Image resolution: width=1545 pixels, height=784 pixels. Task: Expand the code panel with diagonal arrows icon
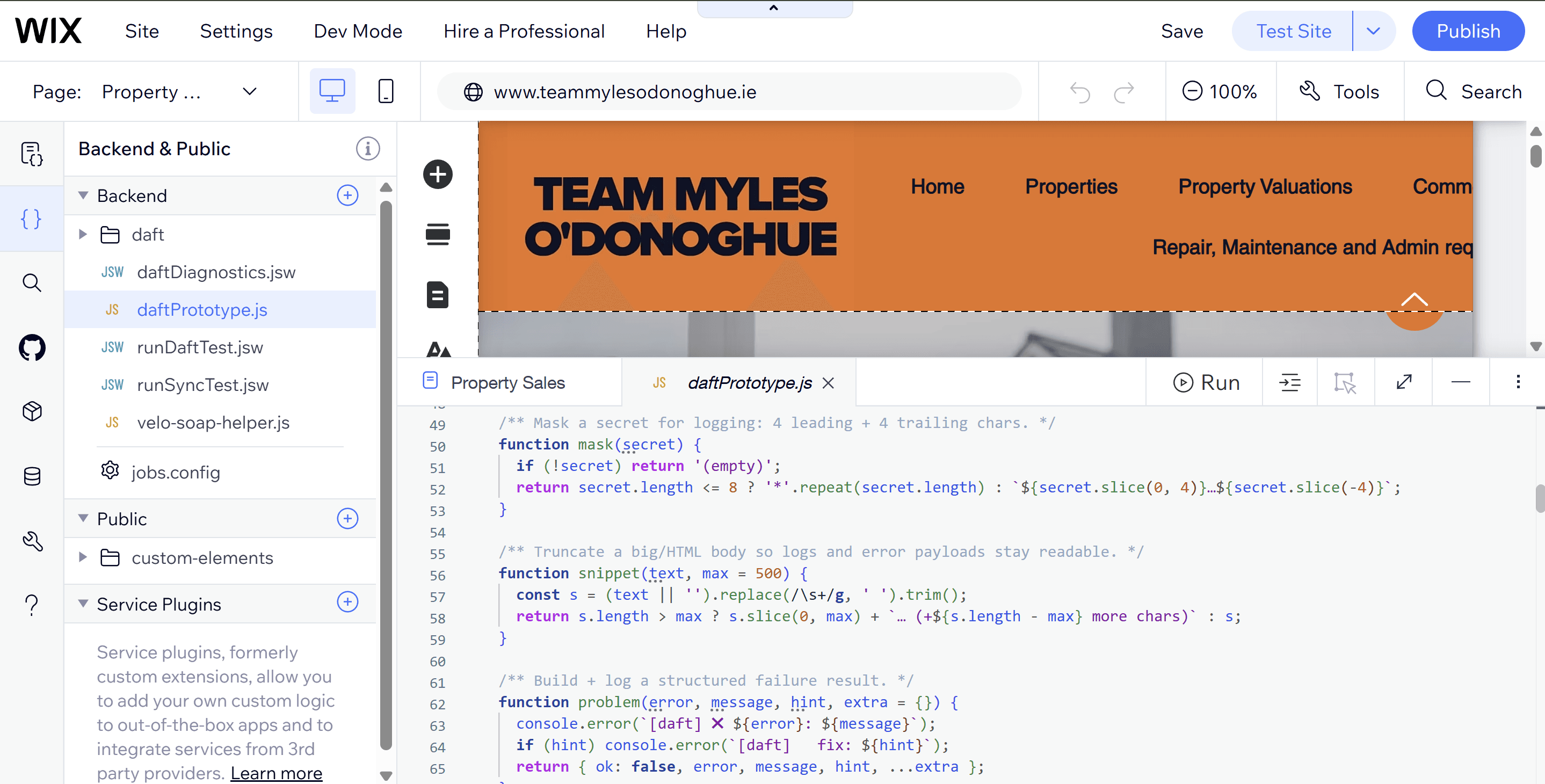coord(1403,382)
